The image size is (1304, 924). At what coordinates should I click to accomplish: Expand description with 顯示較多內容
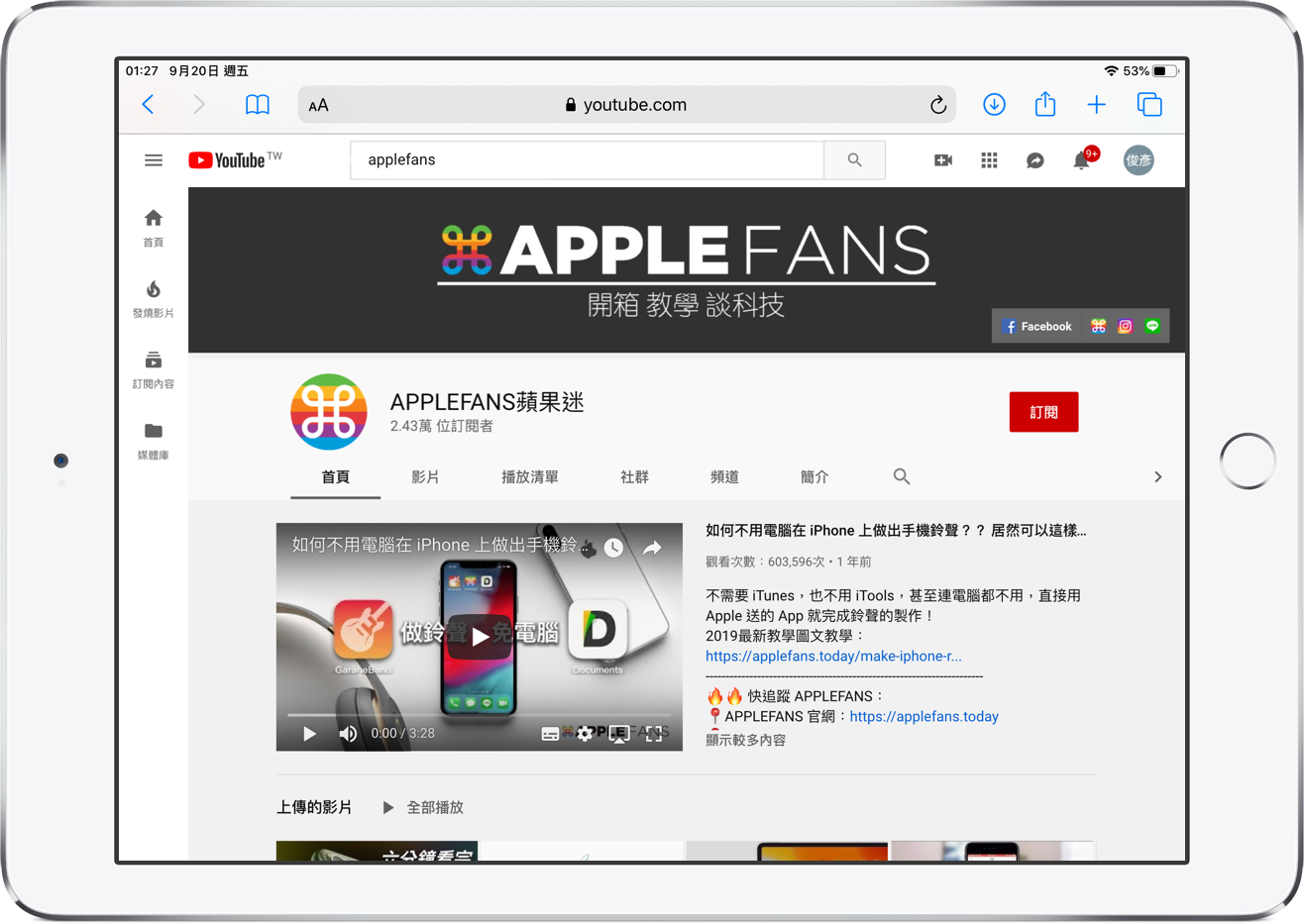[x=745, y=740]
